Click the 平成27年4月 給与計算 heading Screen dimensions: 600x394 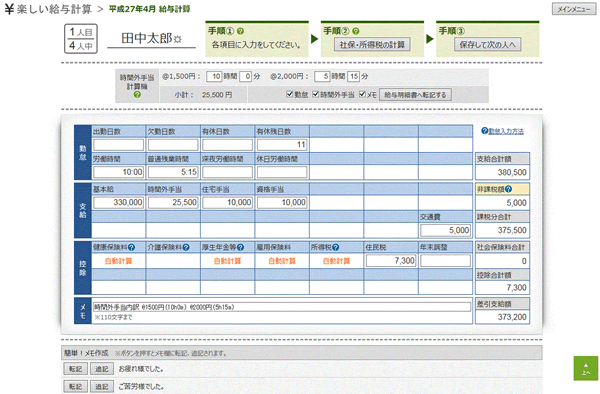click(x=149, y=9)
